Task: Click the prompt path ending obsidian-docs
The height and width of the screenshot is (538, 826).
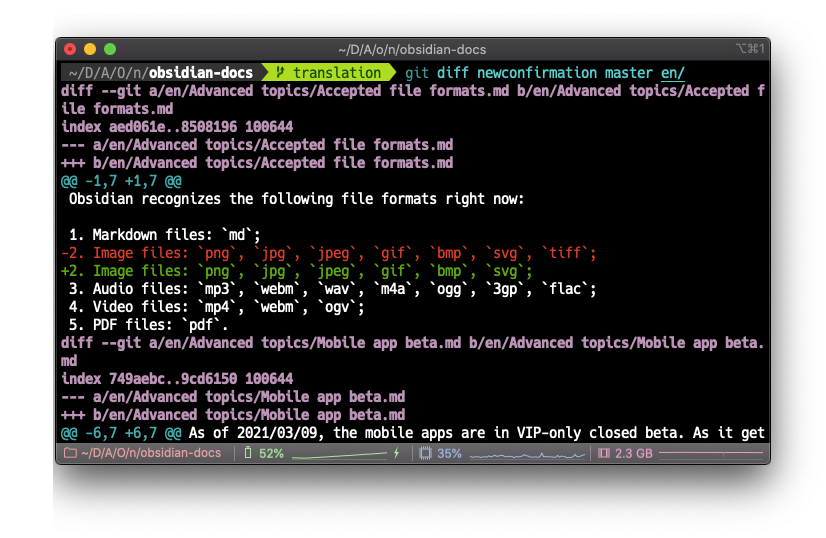Action: 161,72
